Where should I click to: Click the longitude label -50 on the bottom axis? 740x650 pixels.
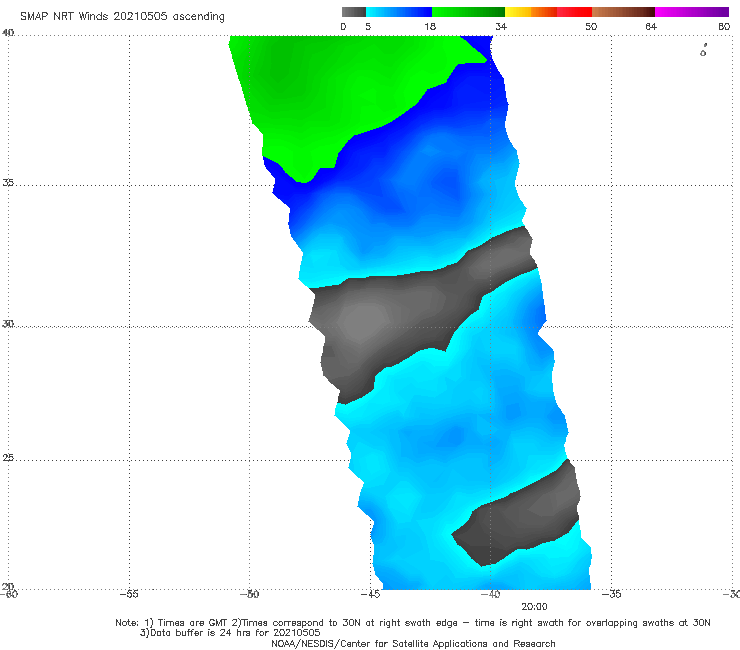coord(249,594)
